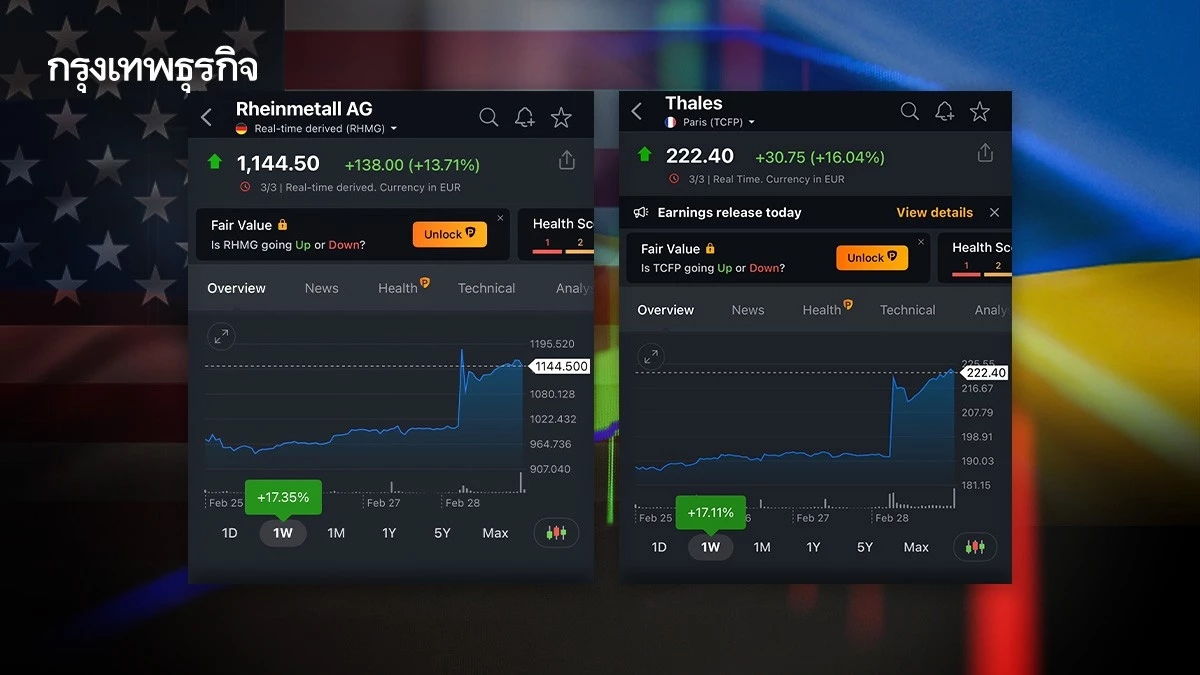Select 1D timeframe on Rheinmetall chart

pyautogui.click(x=229, y=533)
